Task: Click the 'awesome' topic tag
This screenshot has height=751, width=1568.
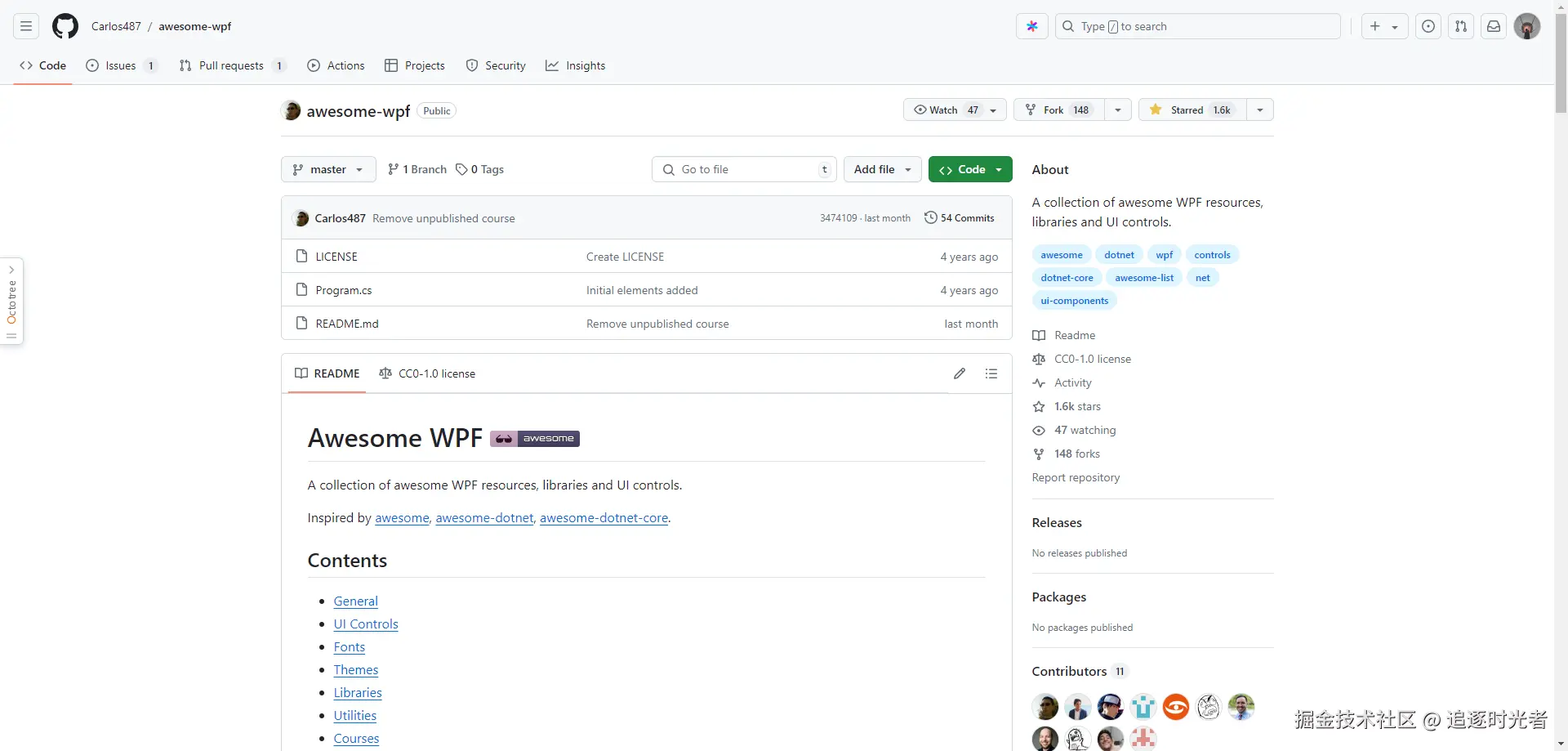Action: tap(1062, 255)
